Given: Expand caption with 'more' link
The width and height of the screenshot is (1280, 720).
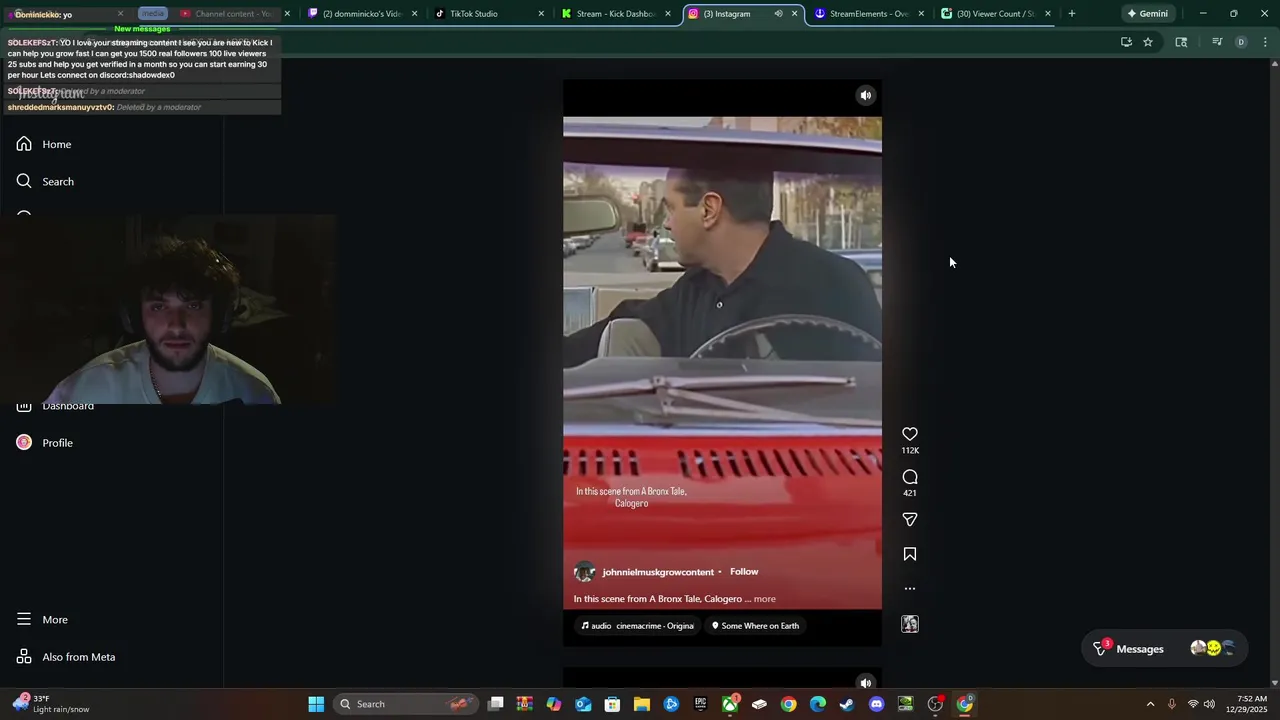Looking at the screenshot, I should pos(764,599).
